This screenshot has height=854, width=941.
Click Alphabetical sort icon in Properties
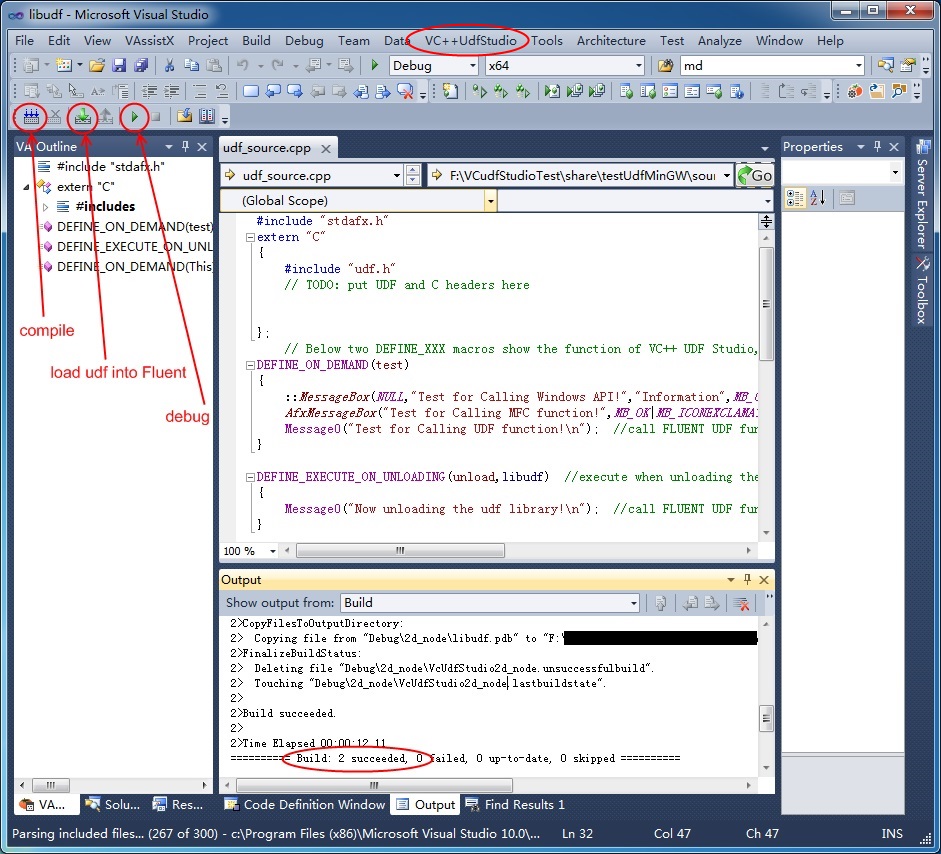pos(817,198)
